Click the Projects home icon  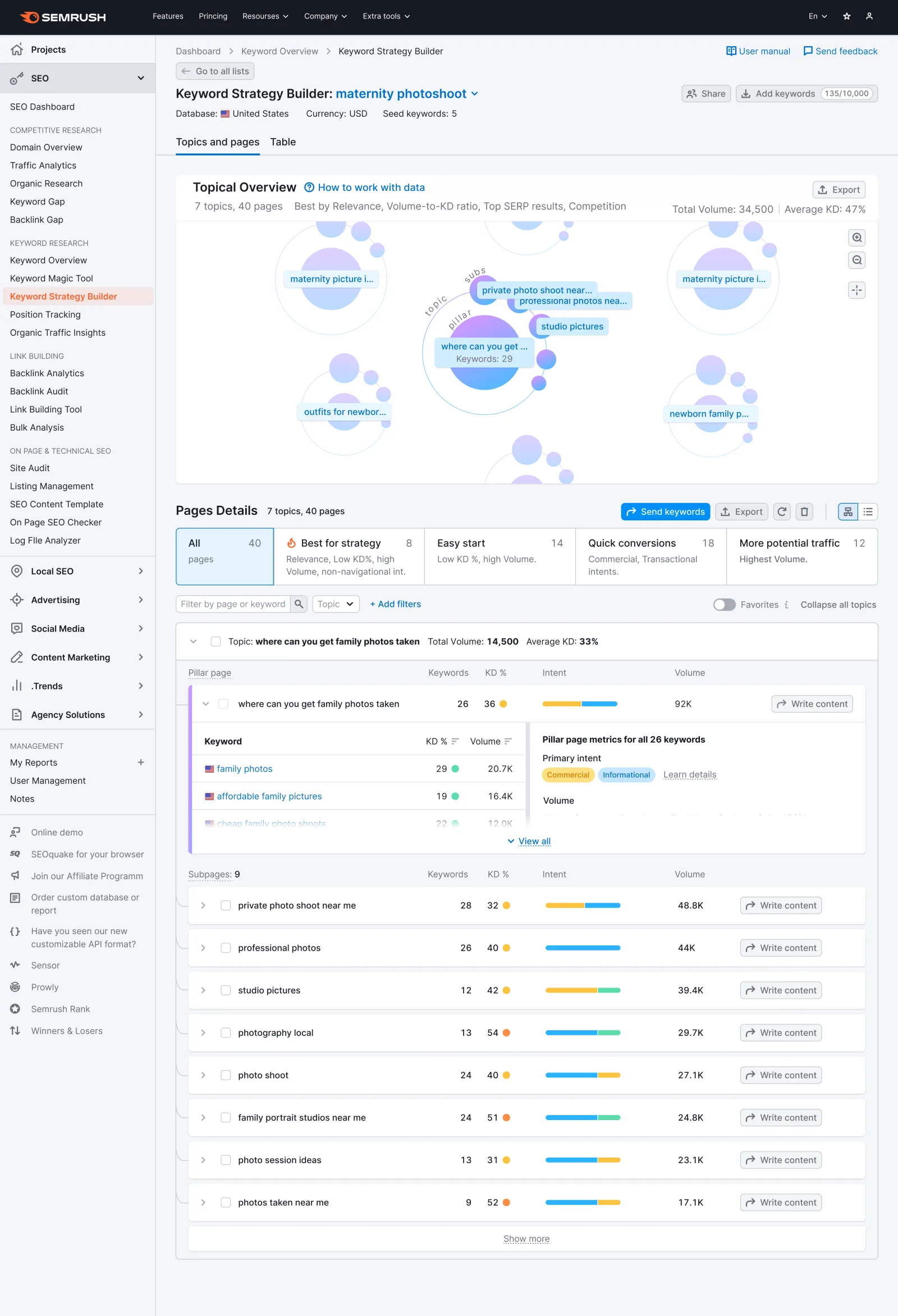pyautogui.click(x=17, y=49)
